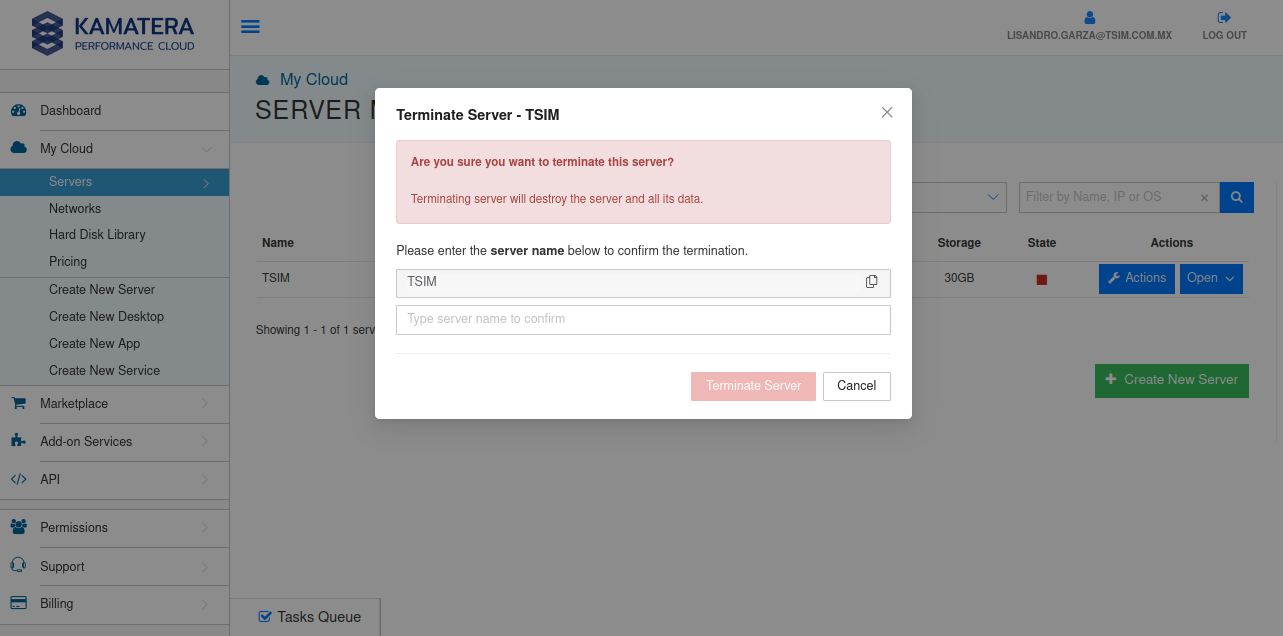
Task: Select Hard Disk Library menu item
Action: pyautogui.click(x=97, y=235)
